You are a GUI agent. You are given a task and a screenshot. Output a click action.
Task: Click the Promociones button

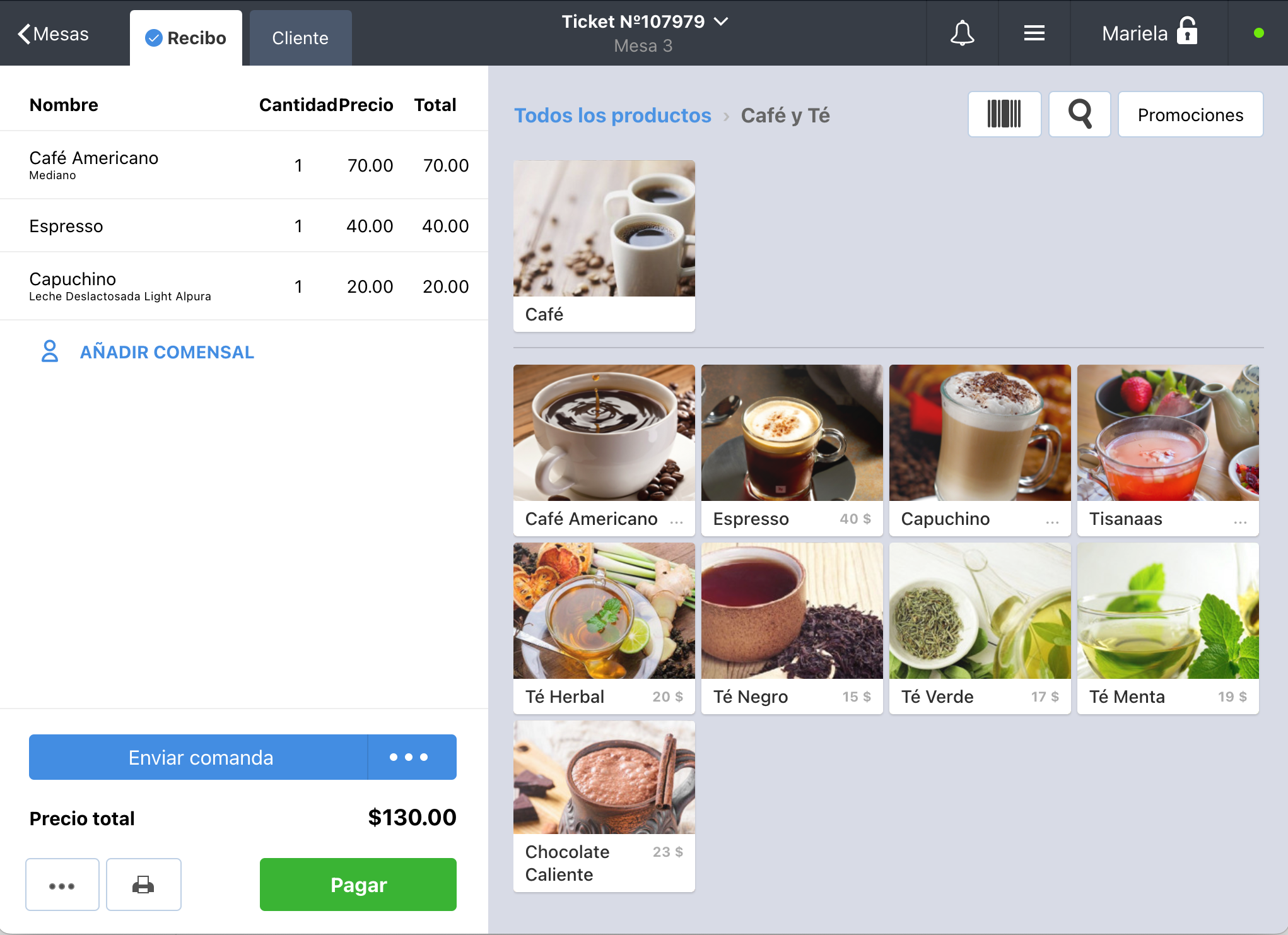click(x=1191, y=114)
